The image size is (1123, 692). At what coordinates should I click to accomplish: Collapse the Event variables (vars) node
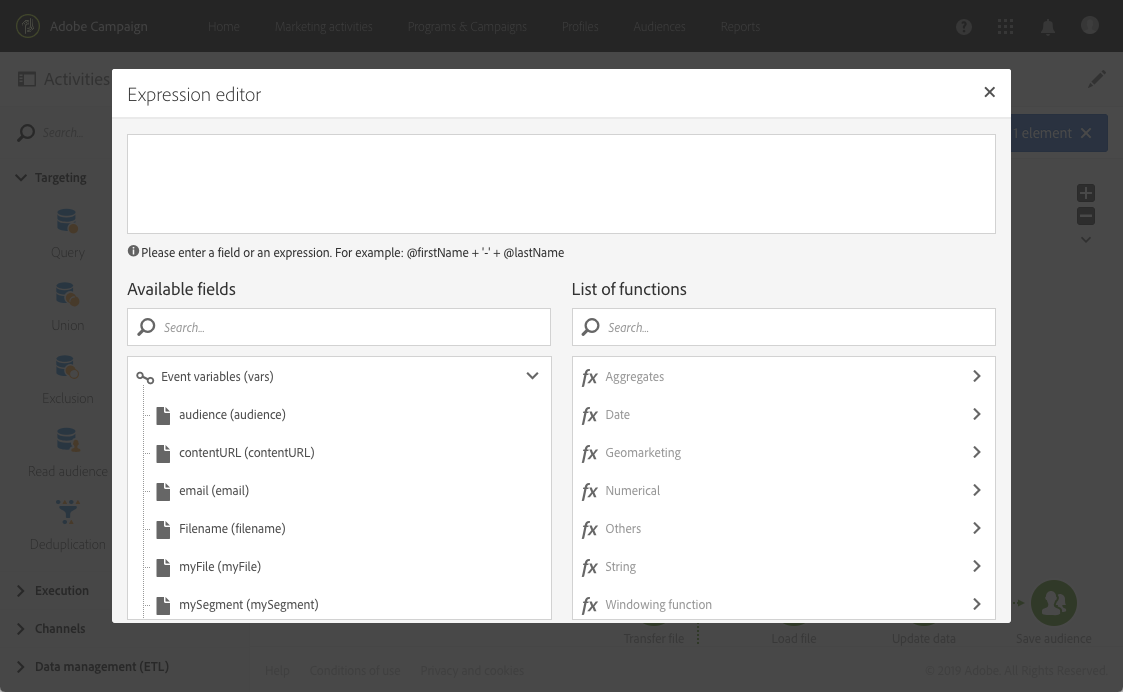coord(532,377)
